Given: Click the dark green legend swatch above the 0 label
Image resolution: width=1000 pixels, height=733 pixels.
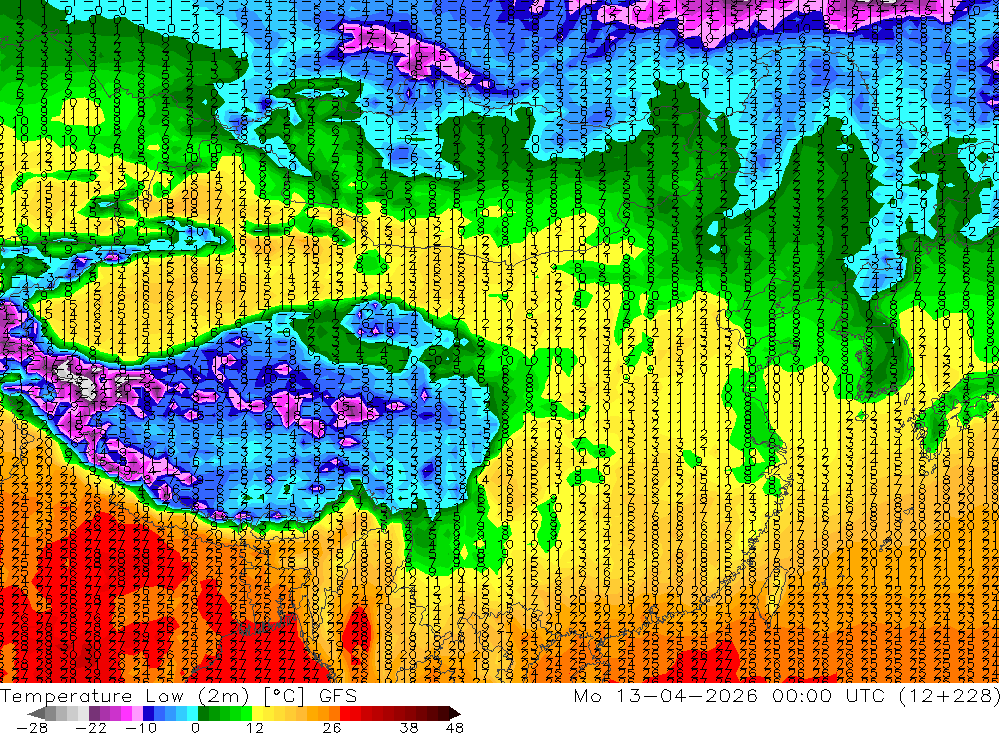Looking at the screenshot, I should click(x=203, y=713).
